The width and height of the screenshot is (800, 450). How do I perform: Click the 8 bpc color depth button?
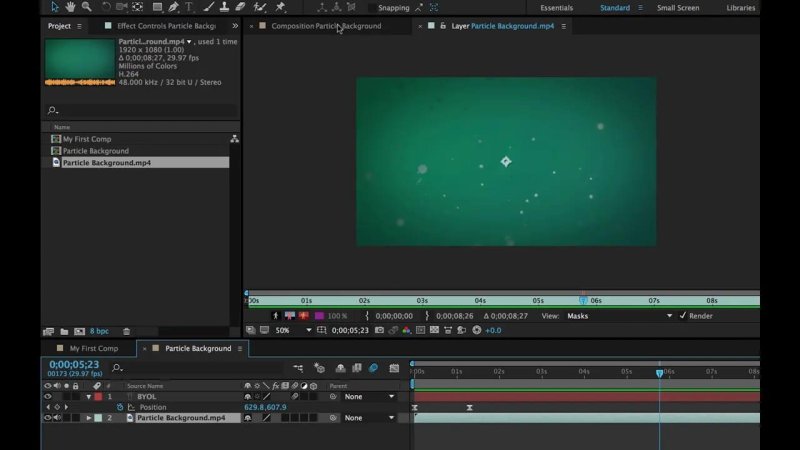99,331
